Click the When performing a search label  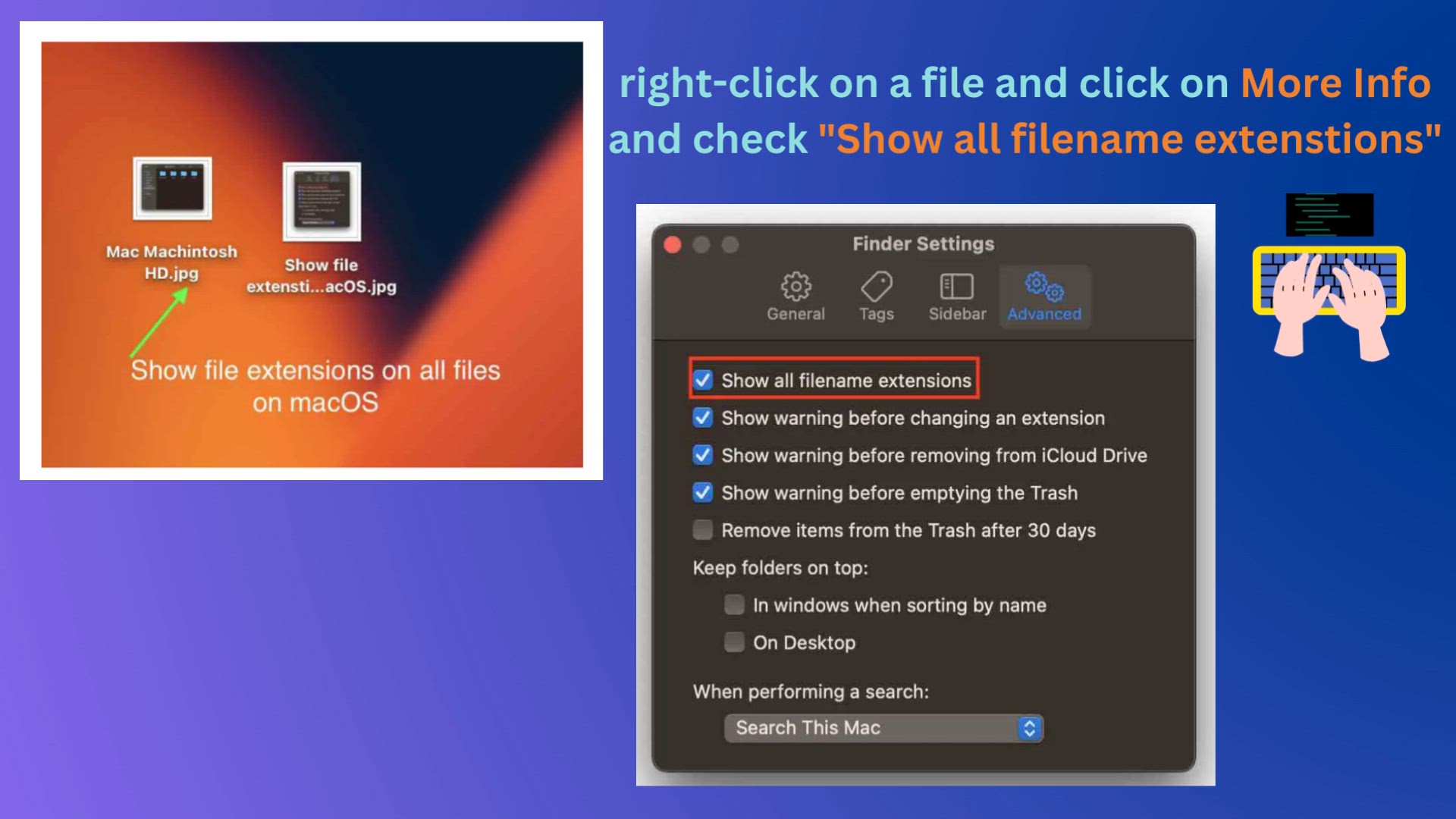click(811, 692)
